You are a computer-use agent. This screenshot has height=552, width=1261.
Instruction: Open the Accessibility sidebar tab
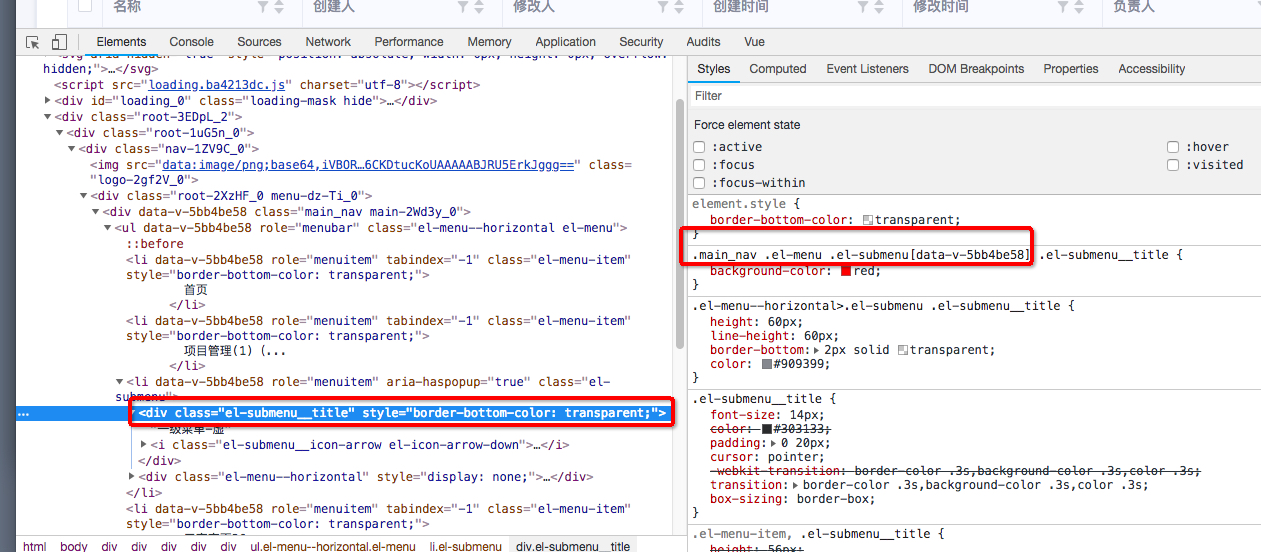pos(1152,69)
